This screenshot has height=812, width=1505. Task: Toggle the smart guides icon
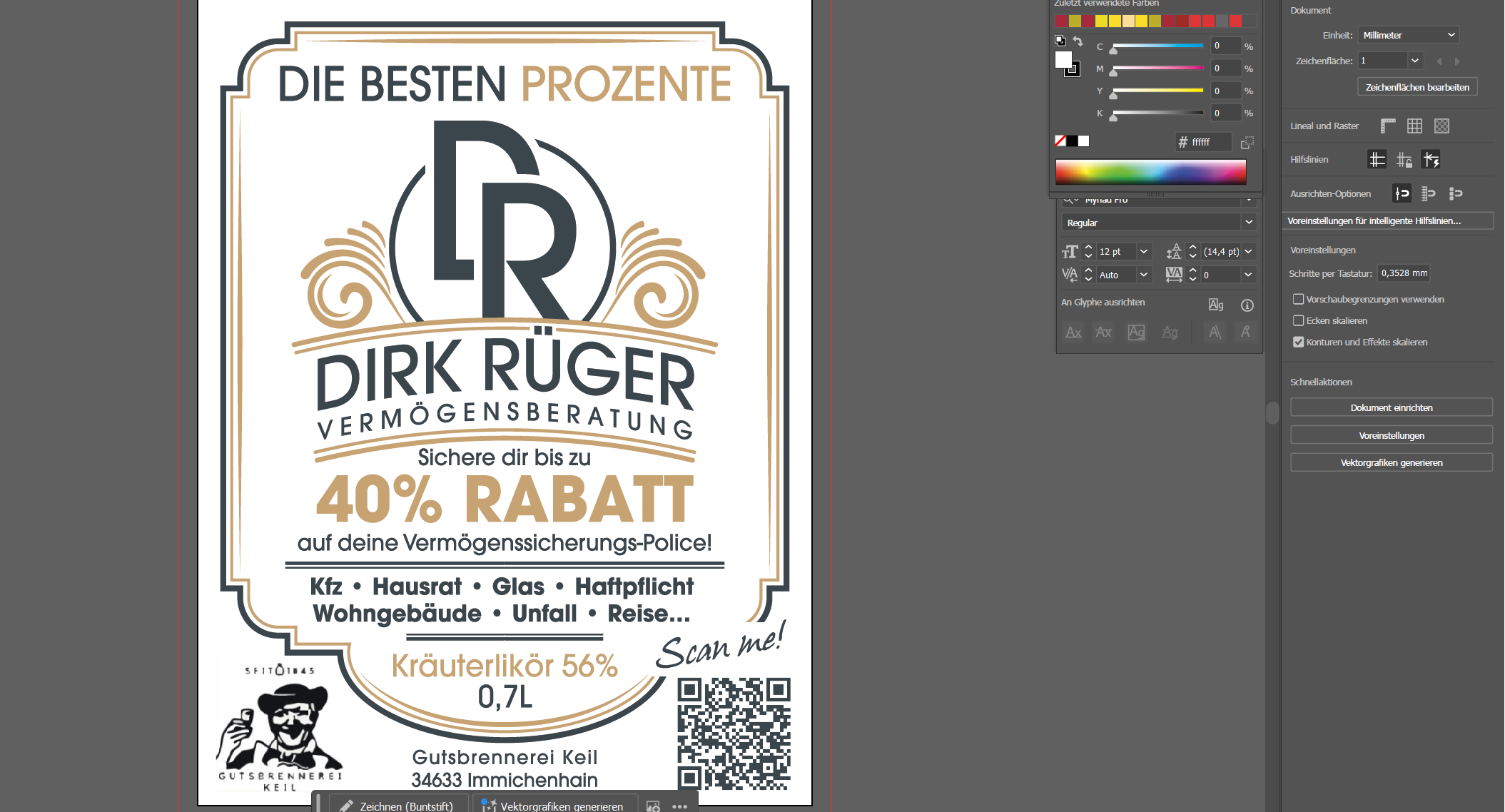coord(1431,160)
